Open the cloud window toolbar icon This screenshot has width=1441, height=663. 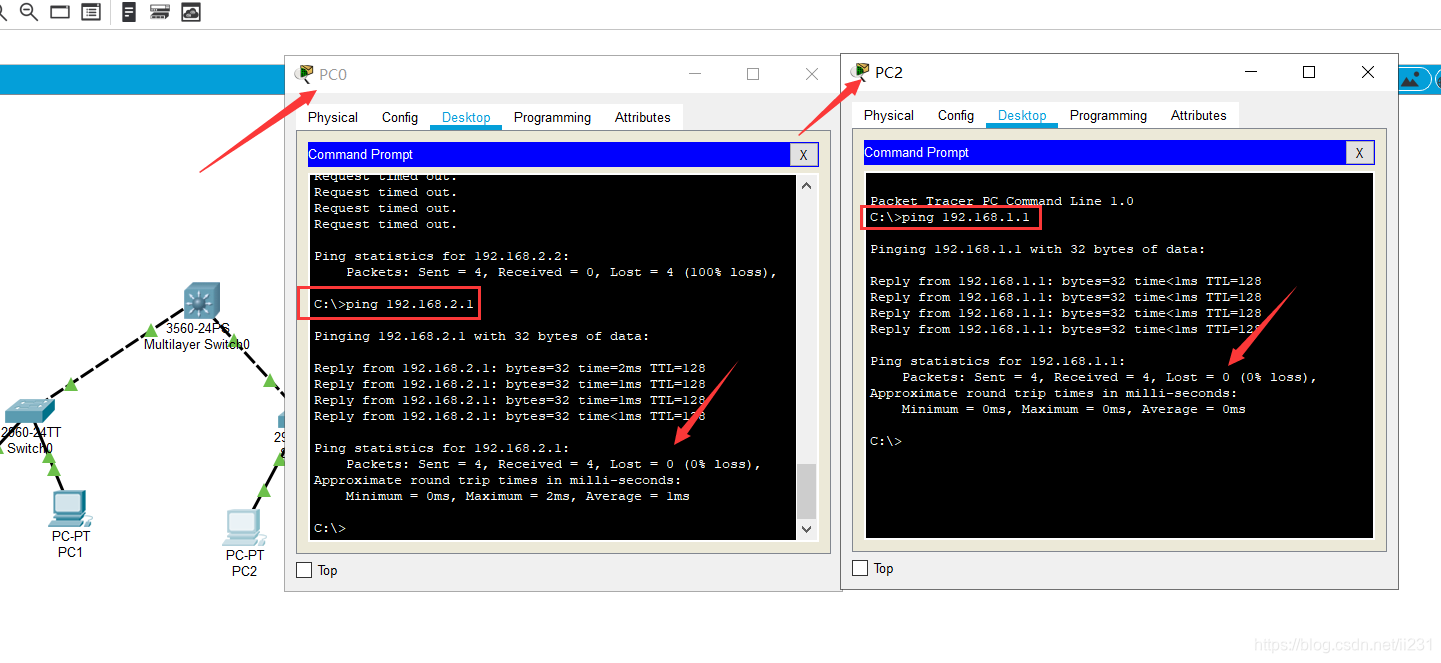pos(190,12)
